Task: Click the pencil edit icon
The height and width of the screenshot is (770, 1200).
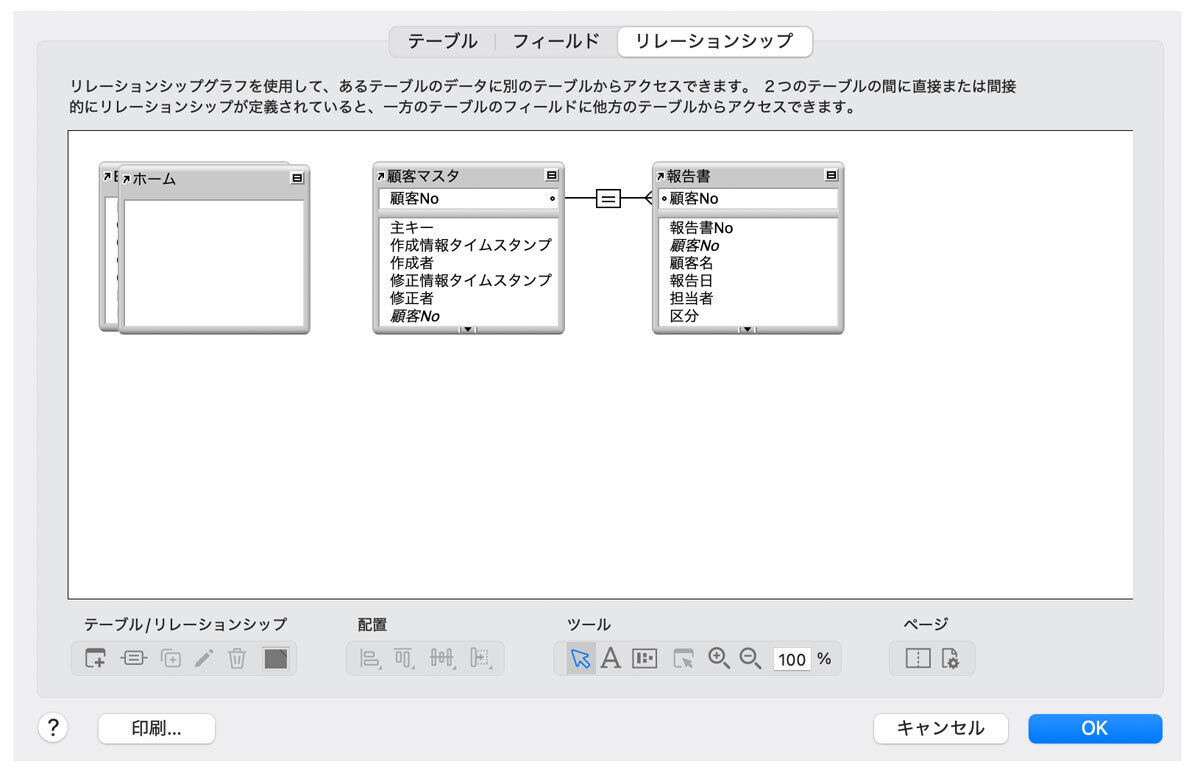Action: [204, 659]
